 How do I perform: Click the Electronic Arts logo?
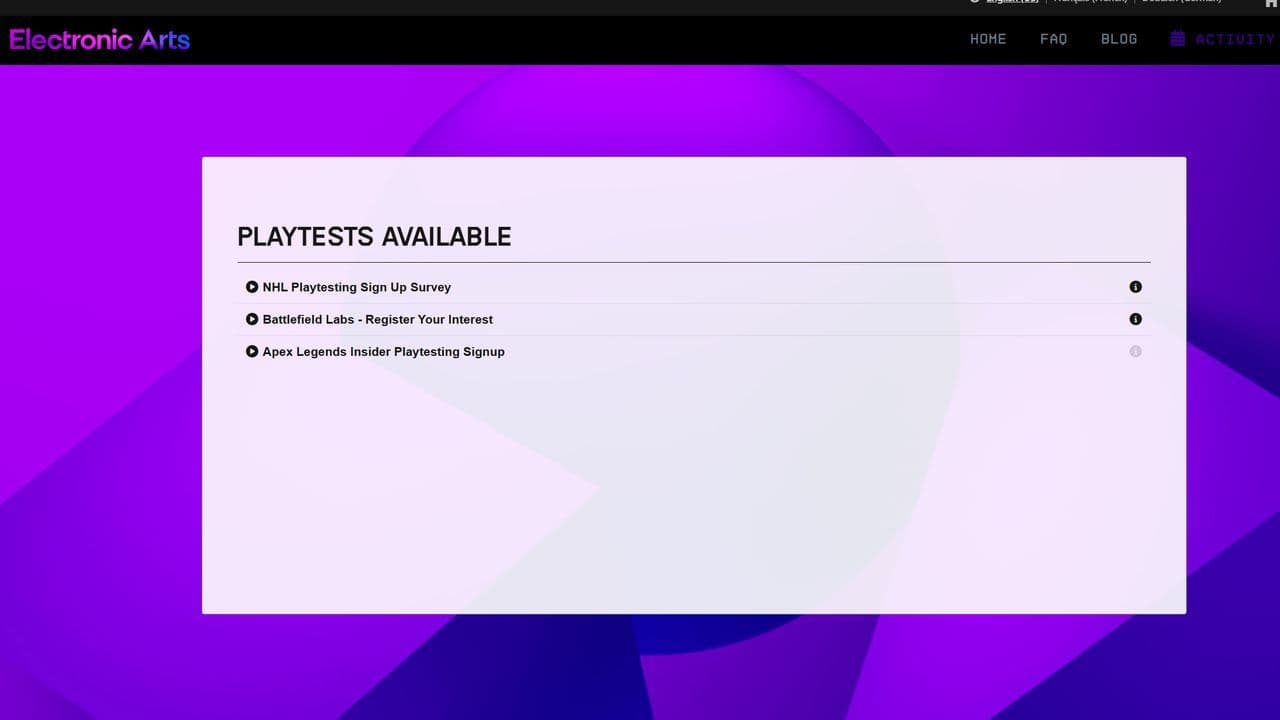click(x=100, y=39)
